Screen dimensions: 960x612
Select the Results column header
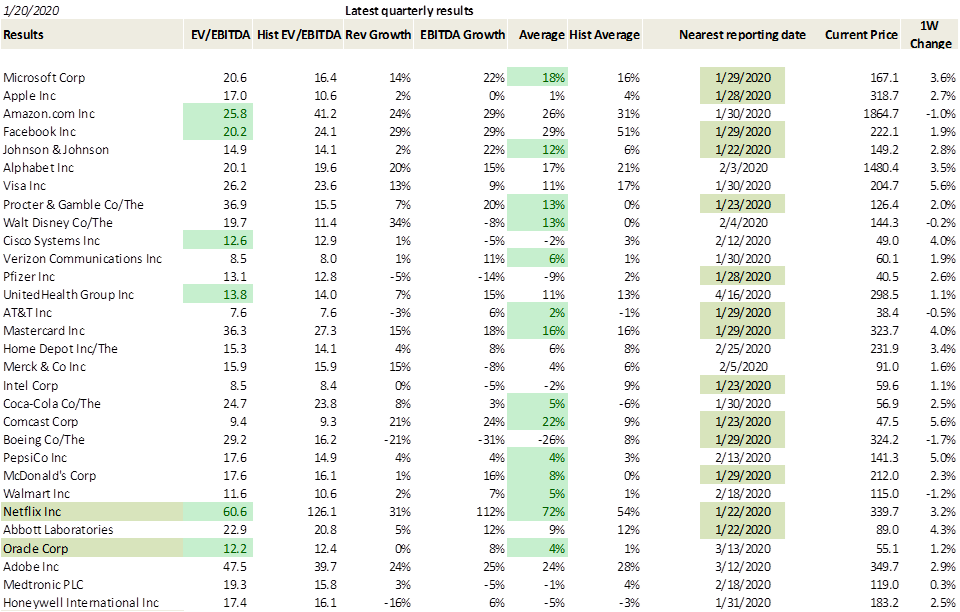pos(23,35)
